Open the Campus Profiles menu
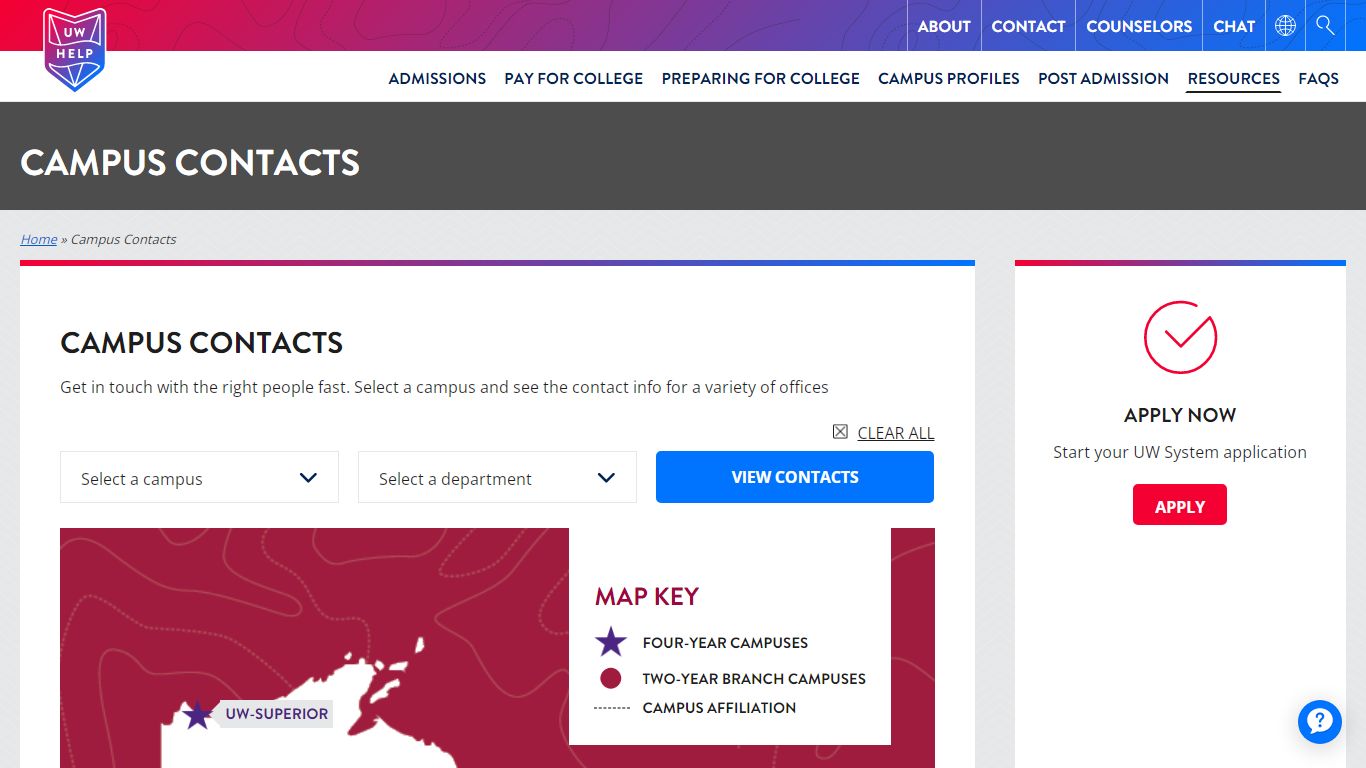The width and height of the screenshot is (1366, 768). click(949, 78)
